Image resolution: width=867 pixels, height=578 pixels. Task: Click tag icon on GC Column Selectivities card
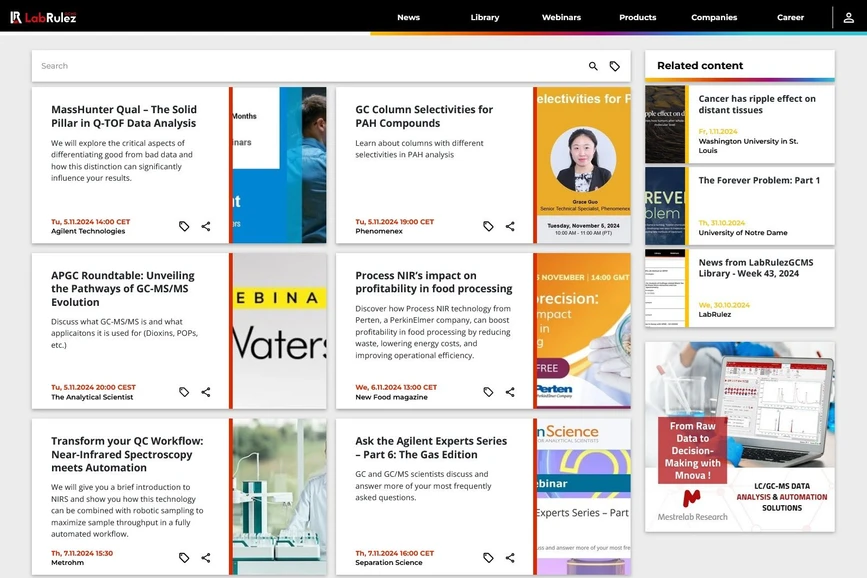pyautogui.click(x=488, y=226)
